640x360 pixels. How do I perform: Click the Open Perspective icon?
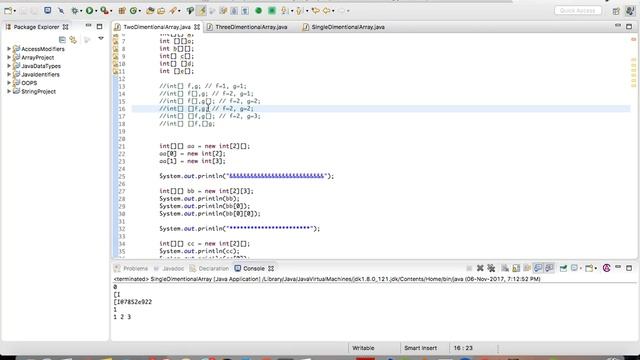(616, 11)
